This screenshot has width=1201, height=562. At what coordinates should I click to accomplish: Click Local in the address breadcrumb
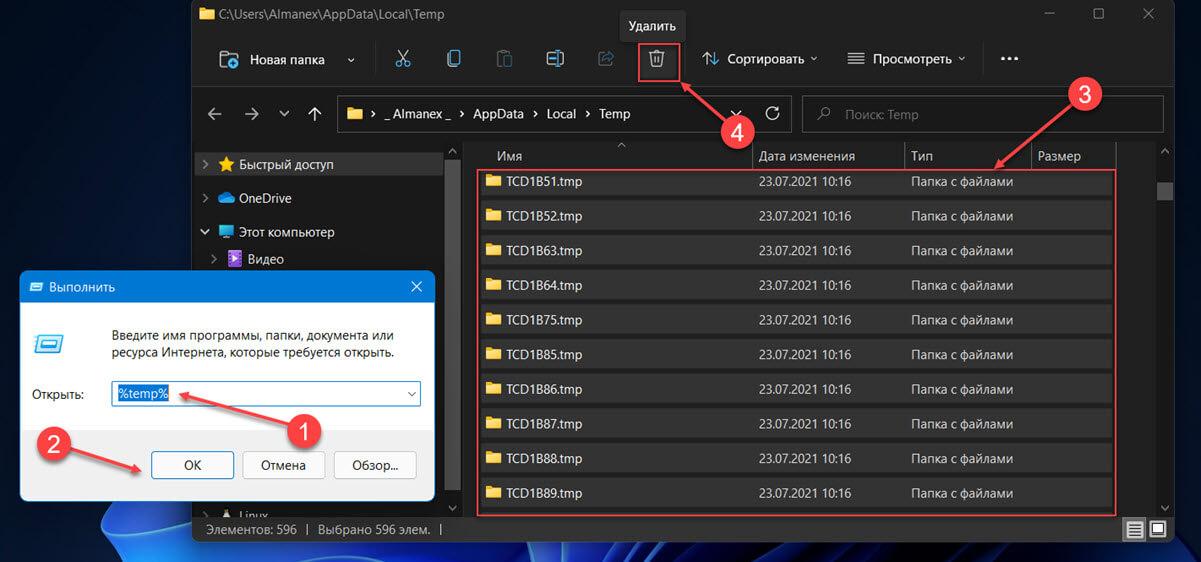click(561, 114)
